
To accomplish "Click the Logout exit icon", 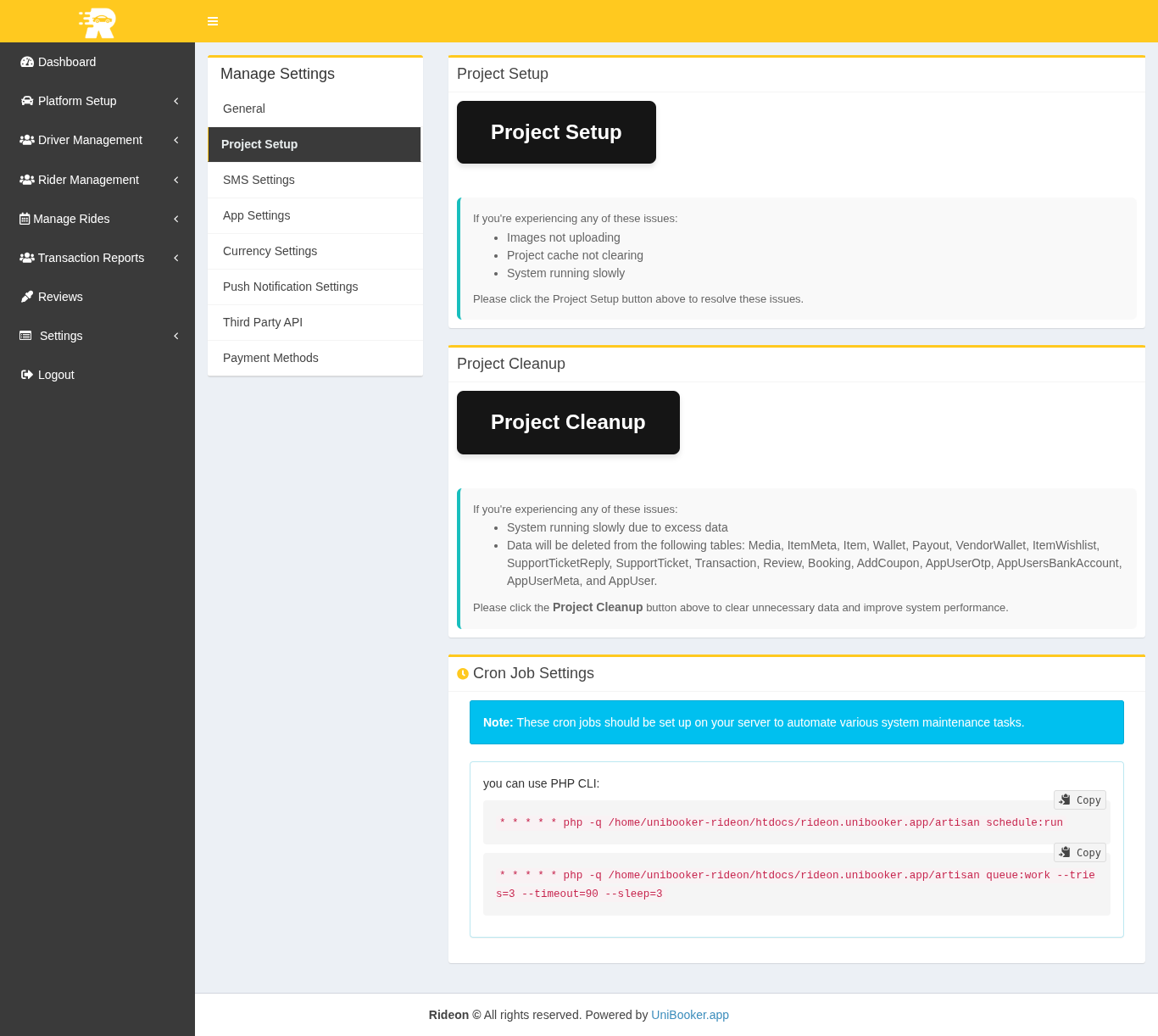I will tap(27, 375).
